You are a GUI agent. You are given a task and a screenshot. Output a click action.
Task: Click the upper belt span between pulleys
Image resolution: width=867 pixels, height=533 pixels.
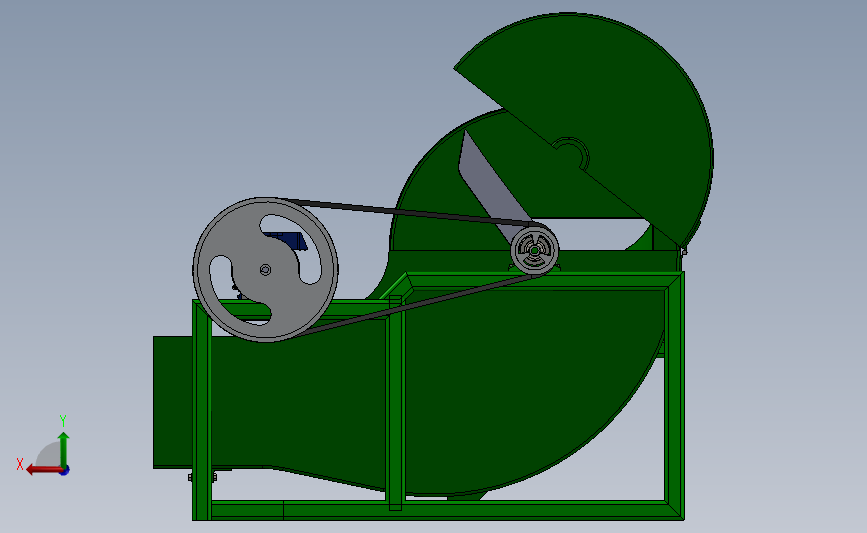pyautogui.click(x=409, y=212)
